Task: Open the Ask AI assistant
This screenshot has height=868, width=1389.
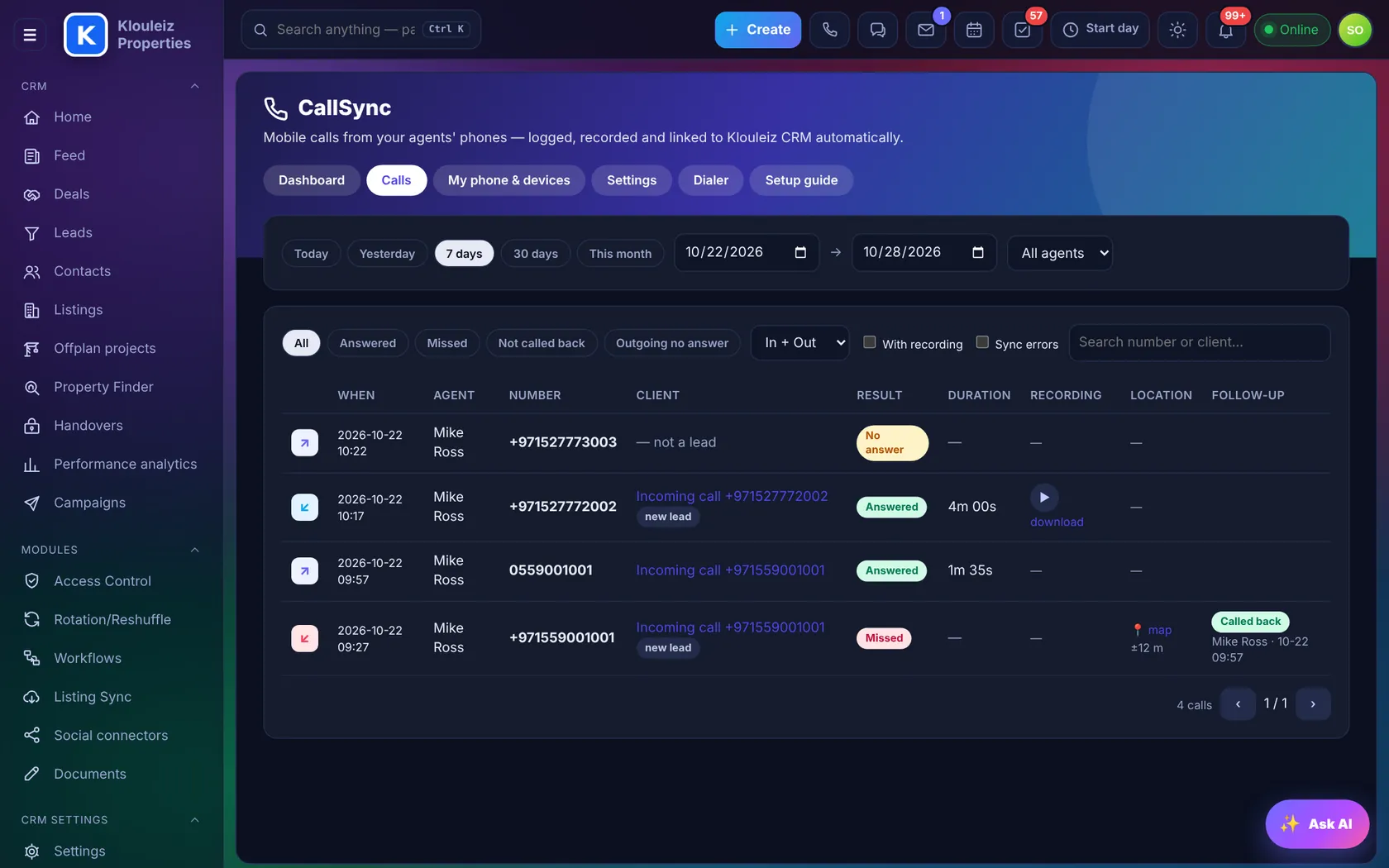Action: [1317, 824]
